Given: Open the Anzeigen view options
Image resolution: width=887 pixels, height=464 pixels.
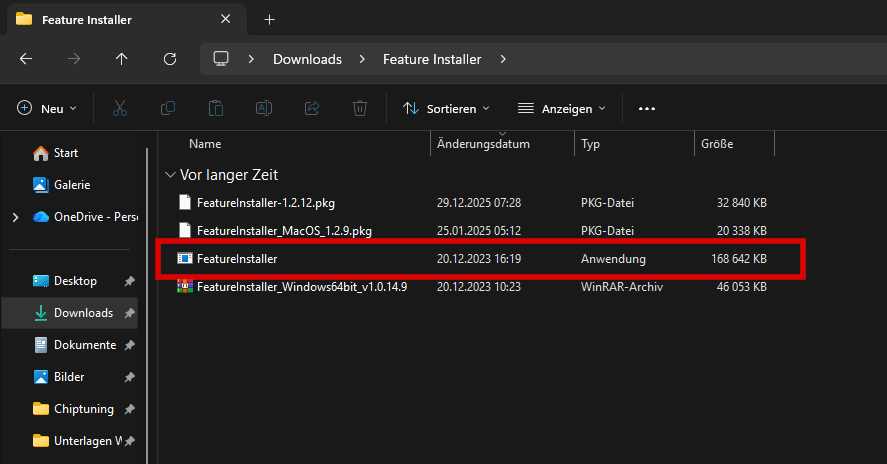Looking at the screenshot, I should point(562,108).
